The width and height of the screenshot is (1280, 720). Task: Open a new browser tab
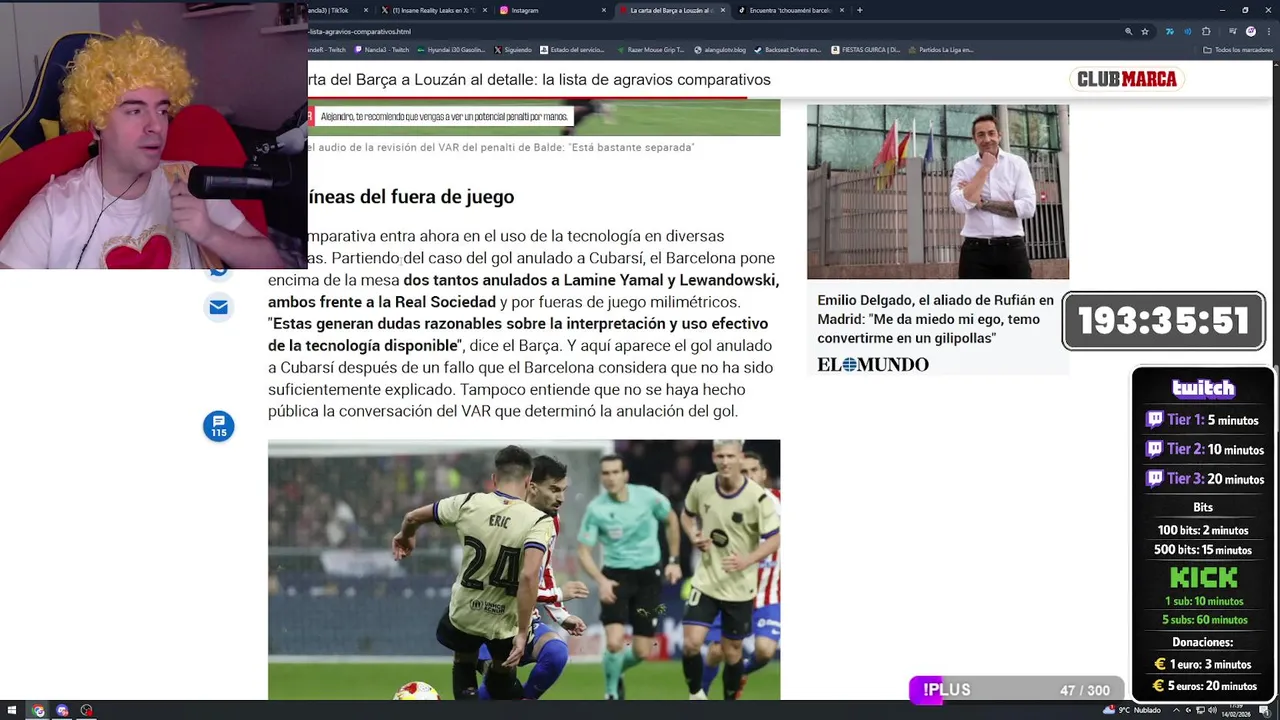(860, 10)
